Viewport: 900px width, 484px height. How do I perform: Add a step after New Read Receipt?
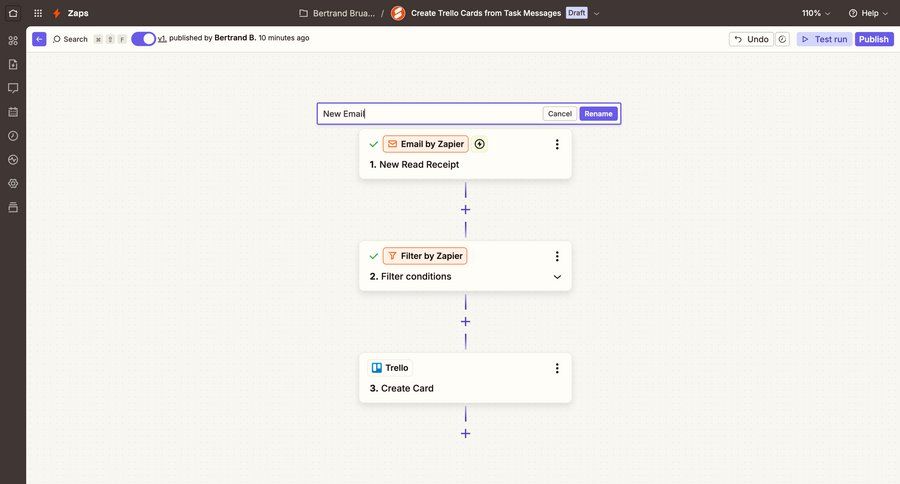pos(465,210)
